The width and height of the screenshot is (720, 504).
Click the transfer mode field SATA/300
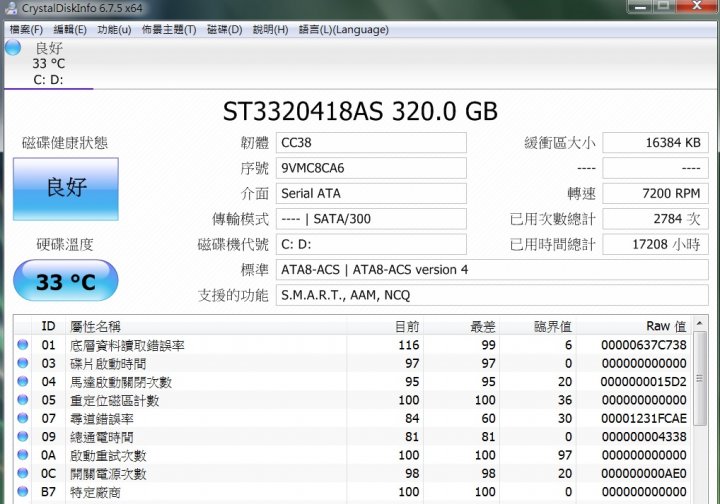[371, 219]
